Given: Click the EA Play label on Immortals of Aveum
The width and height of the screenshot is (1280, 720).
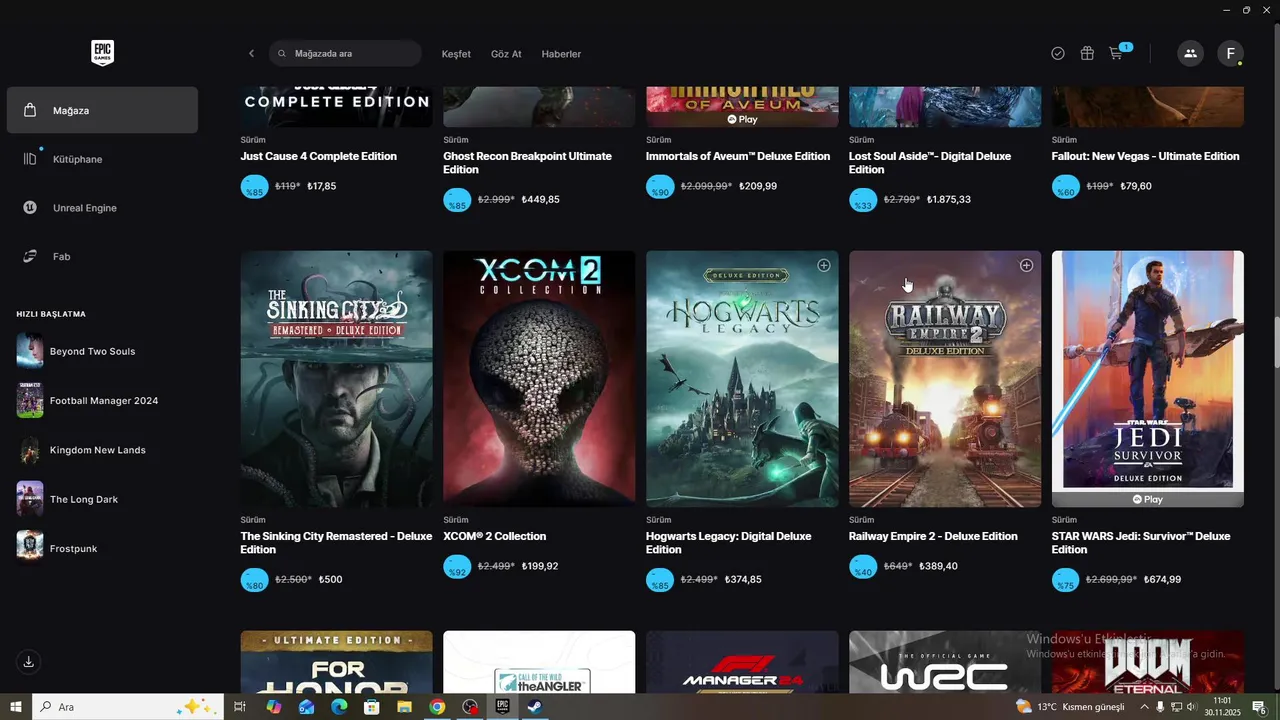Looking at the screenshot, I should click(x=742, y=119).
